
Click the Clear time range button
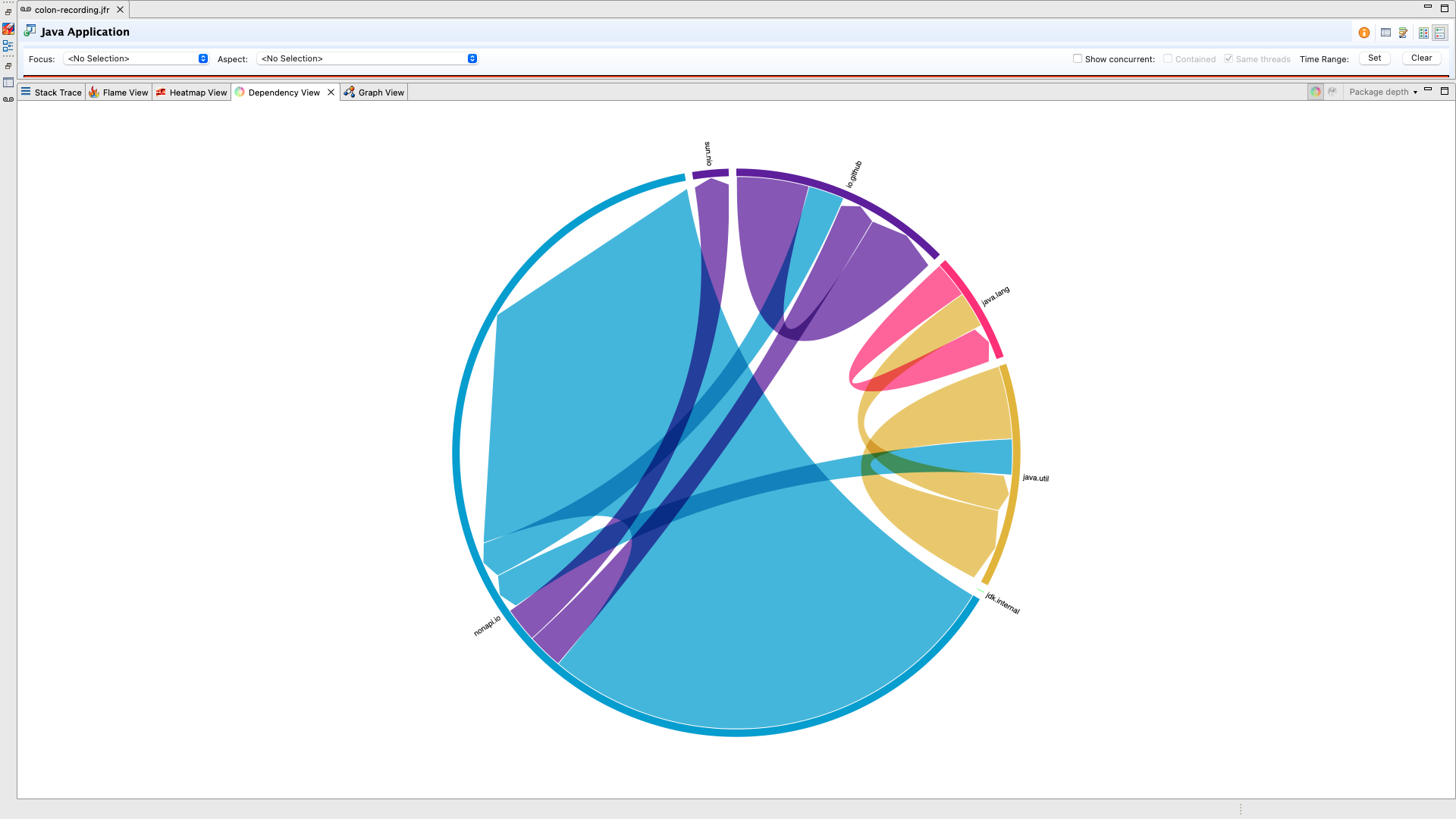(1421, 58)
